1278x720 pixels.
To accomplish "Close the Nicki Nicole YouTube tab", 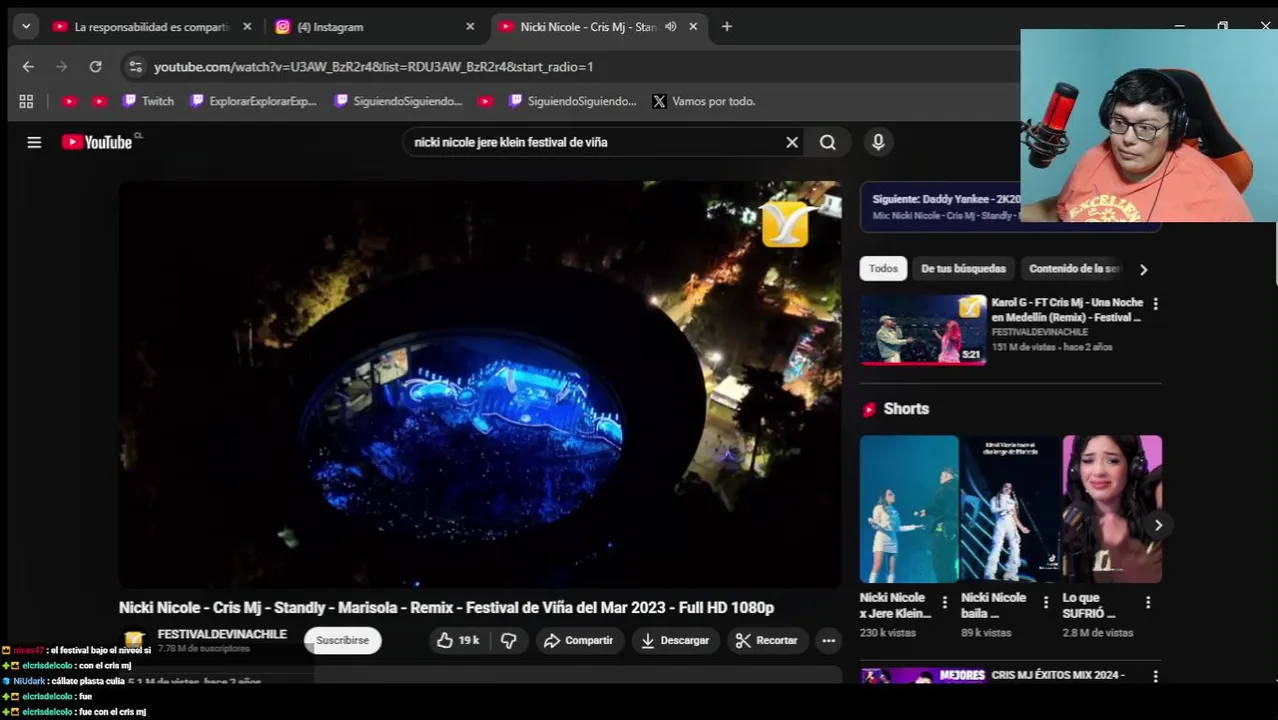I will click(x=693, y=27).
